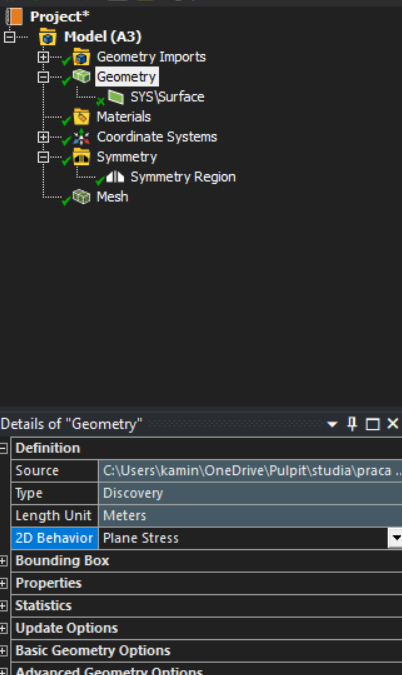Image resolution: width=402 pixels, height=675 pixels.
Task: Expand the Bounding Box section
Action: click(x=3, y=560)
